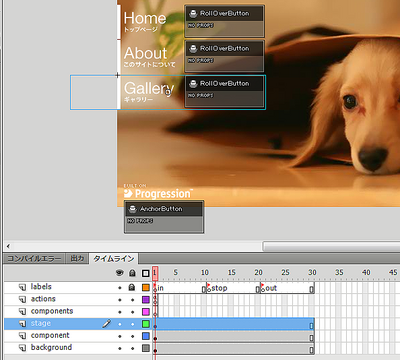Toggle lock dot of actions layer

coord(132,300)
